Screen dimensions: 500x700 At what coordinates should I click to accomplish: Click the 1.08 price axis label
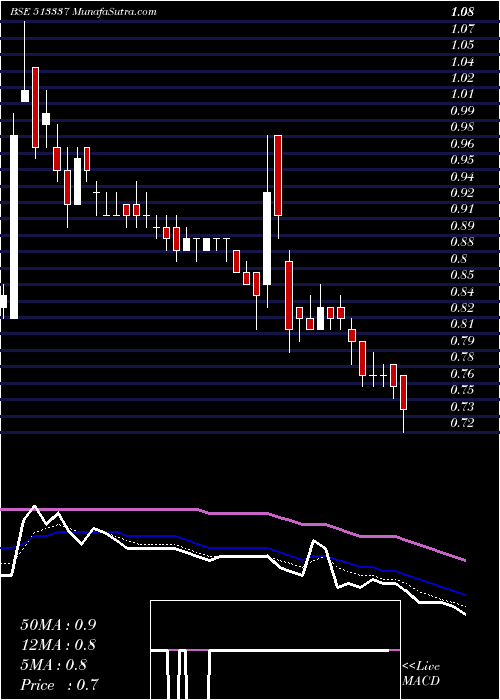(x=462, y=12)
